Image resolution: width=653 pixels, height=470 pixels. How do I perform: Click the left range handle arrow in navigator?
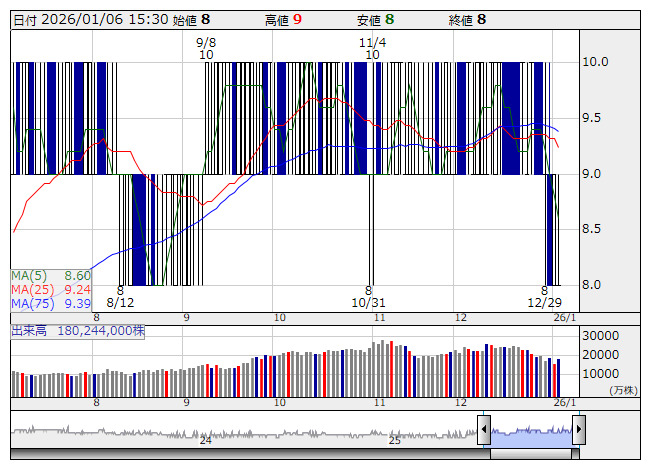484,431
